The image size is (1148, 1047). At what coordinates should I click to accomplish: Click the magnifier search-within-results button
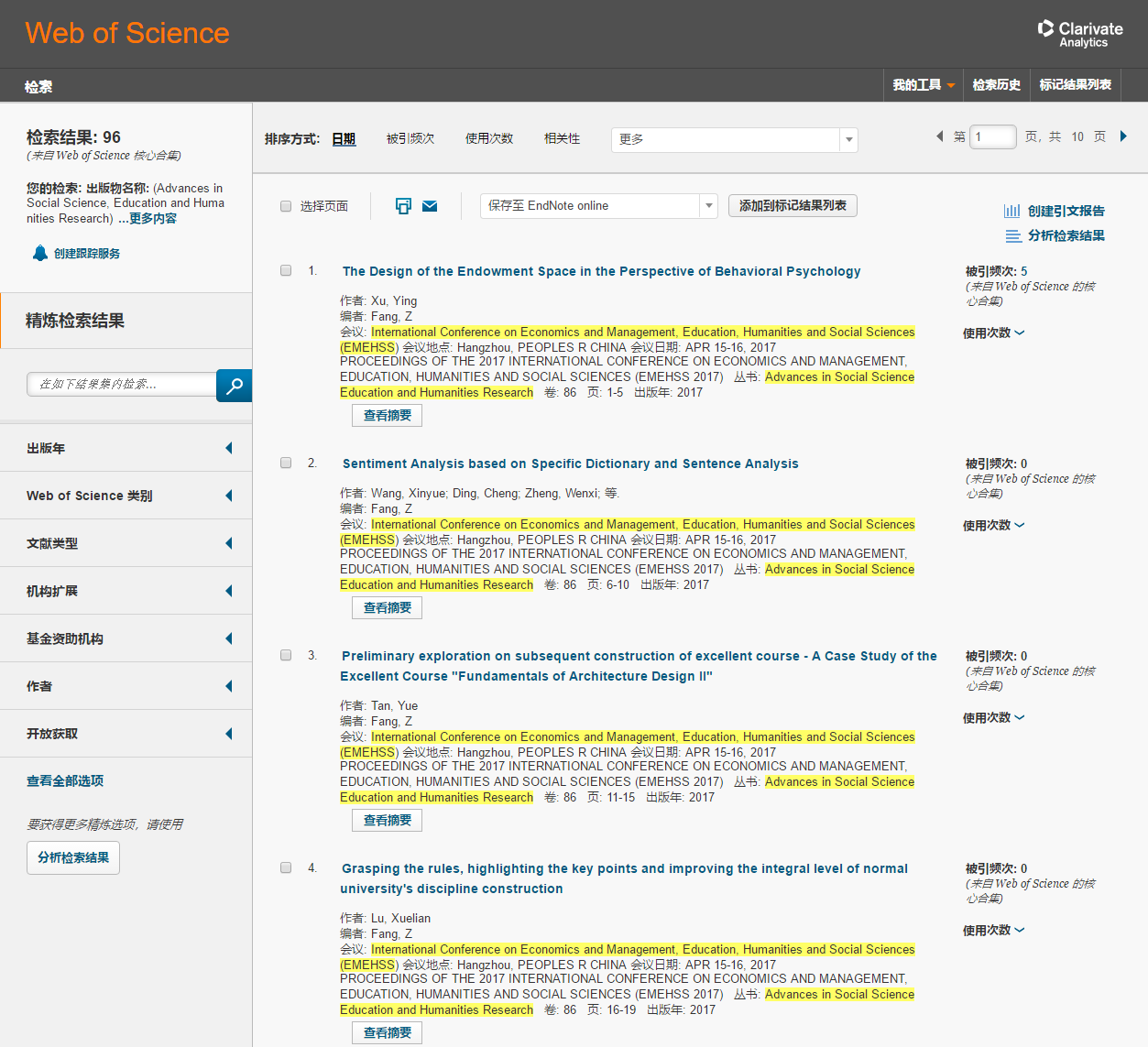tap(235, 386)
